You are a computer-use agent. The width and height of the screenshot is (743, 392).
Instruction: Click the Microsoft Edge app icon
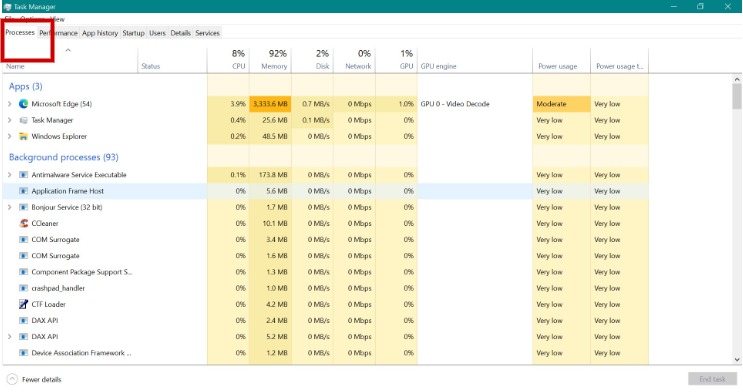pyautogui.click(x=23, y=104)
